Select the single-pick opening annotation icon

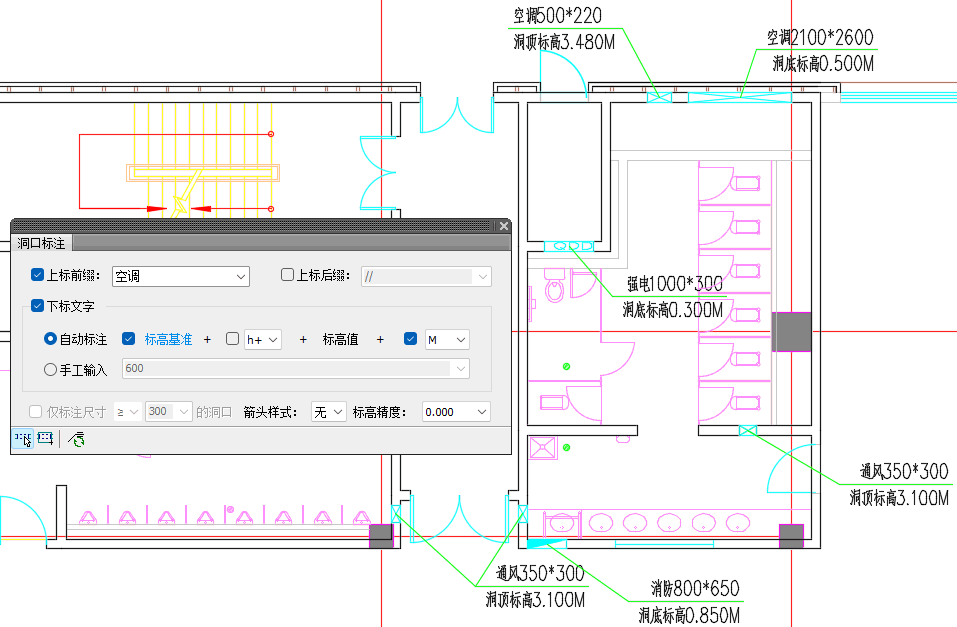click(x=22, y=439)
